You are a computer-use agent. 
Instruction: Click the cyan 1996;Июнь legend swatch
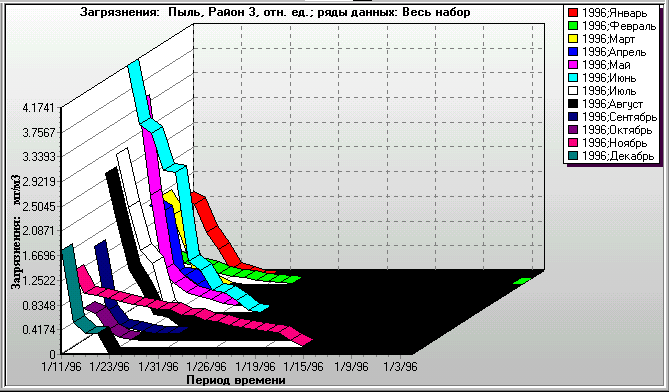click(573, 78)
